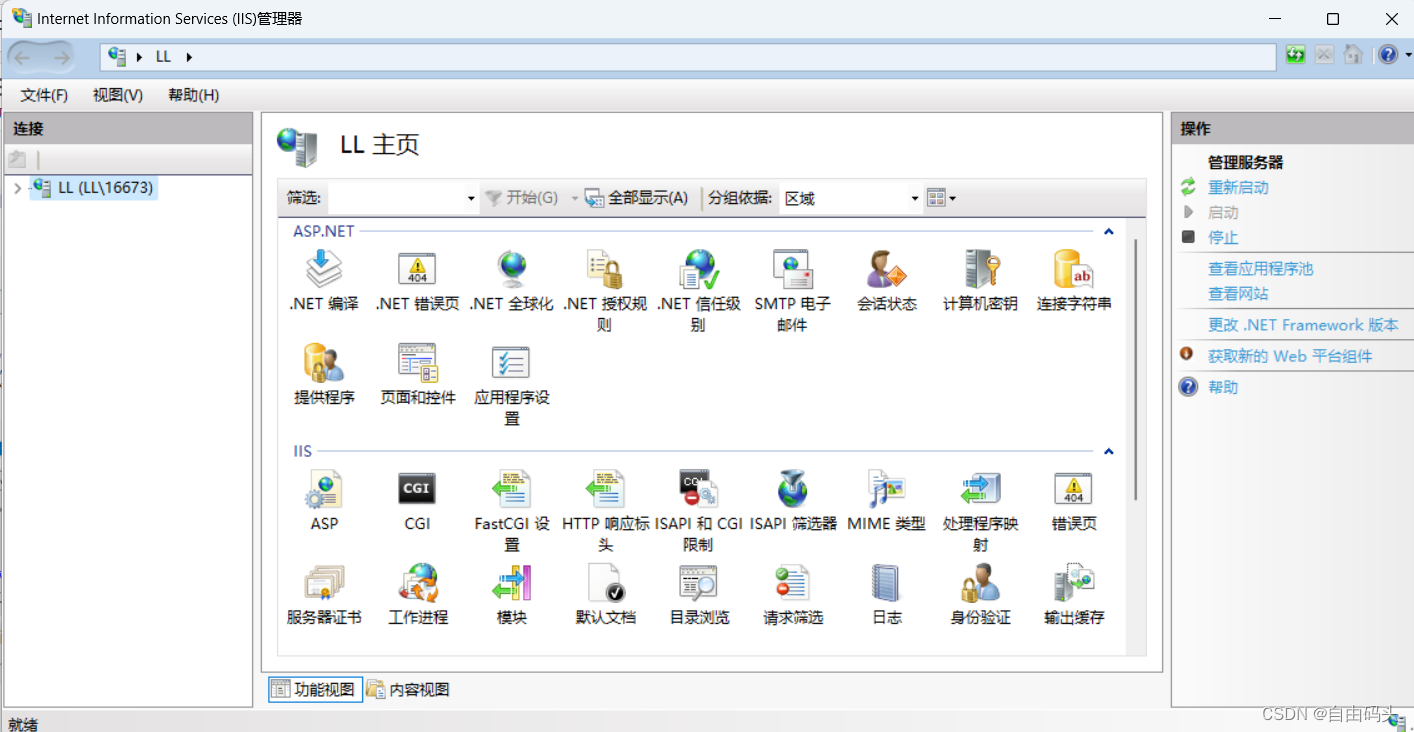
Task: Click inside the 筛选 filter input field
Action: (x=396, y=198)
